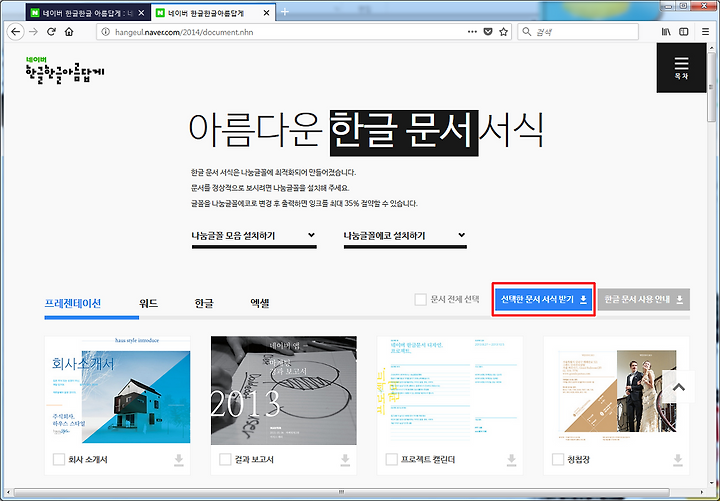
Task: Click the Pocket save icon
Action: click(488, 32)
